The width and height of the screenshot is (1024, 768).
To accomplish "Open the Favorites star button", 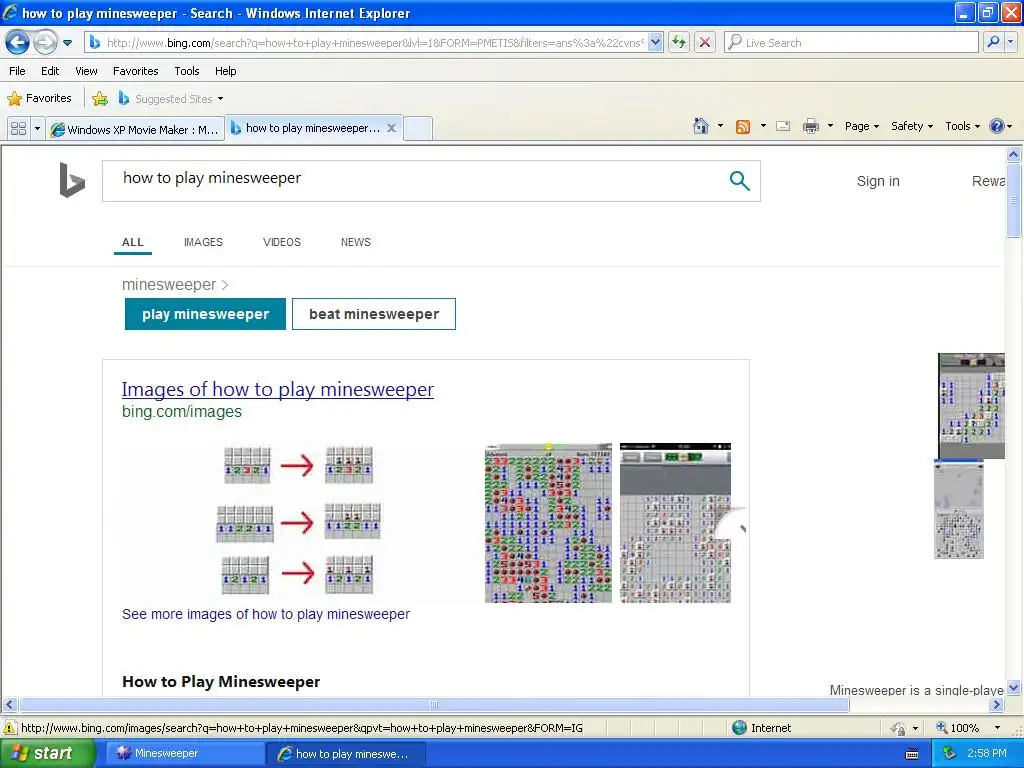I will pyautogui.click(x=40, y=99).
